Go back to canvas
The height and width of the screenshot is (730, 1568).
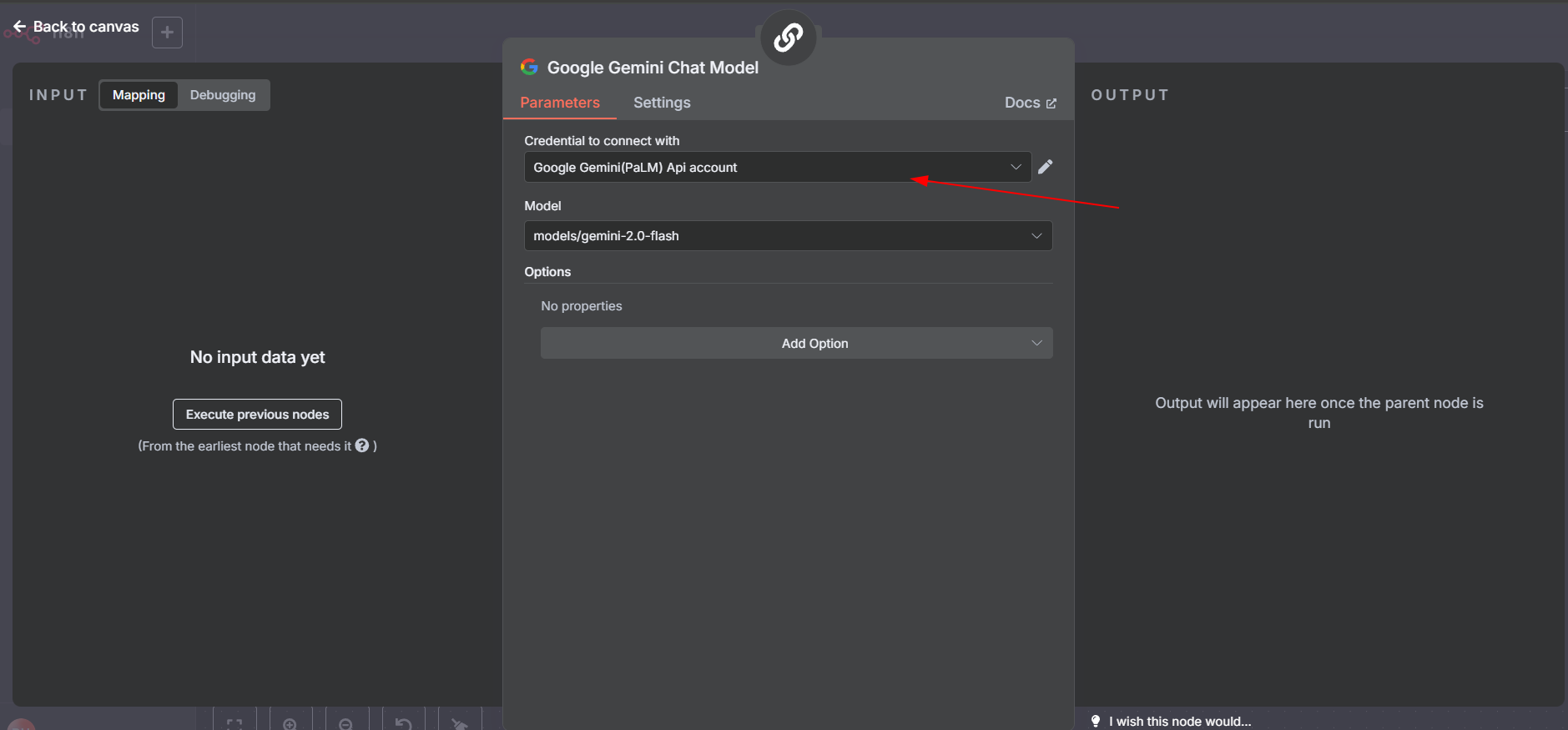76,27
